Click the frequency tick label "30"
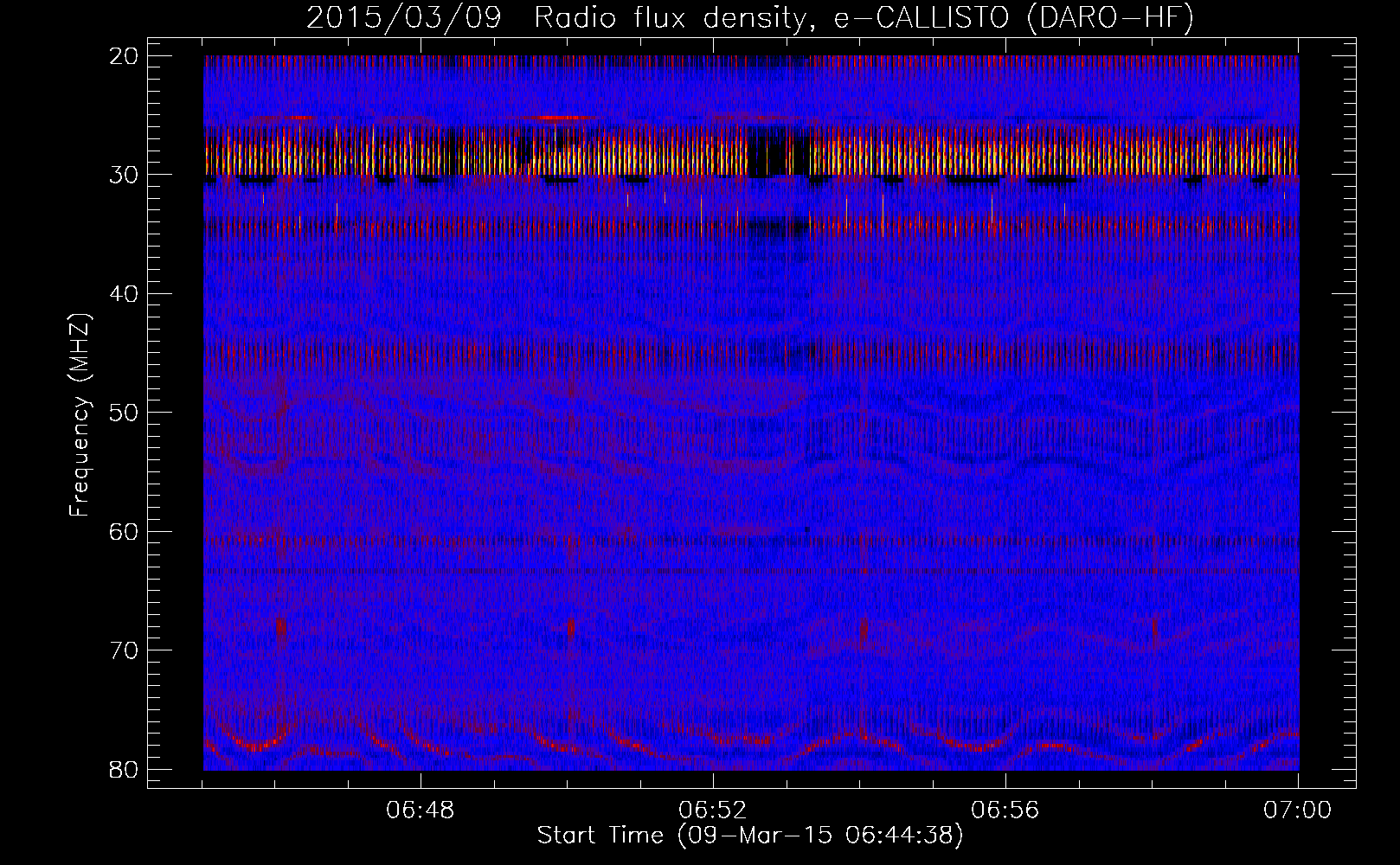 point(125,176)
